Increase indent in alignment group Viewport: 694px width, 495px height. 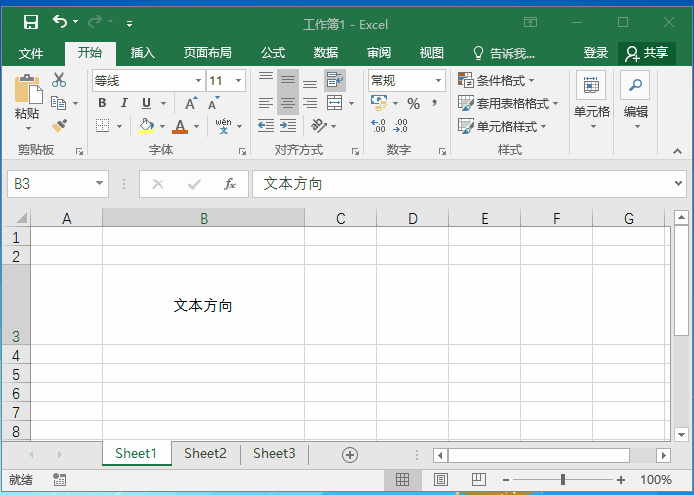coord(288,126)
